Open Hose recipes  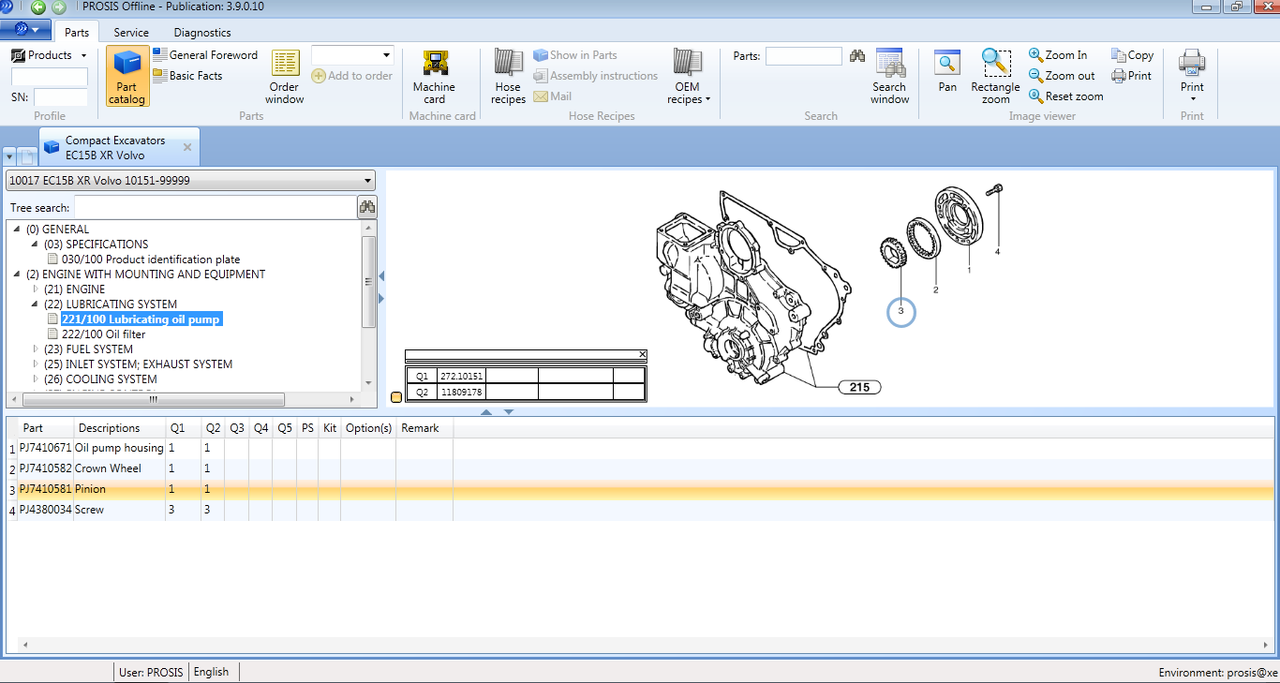point(508,77)
